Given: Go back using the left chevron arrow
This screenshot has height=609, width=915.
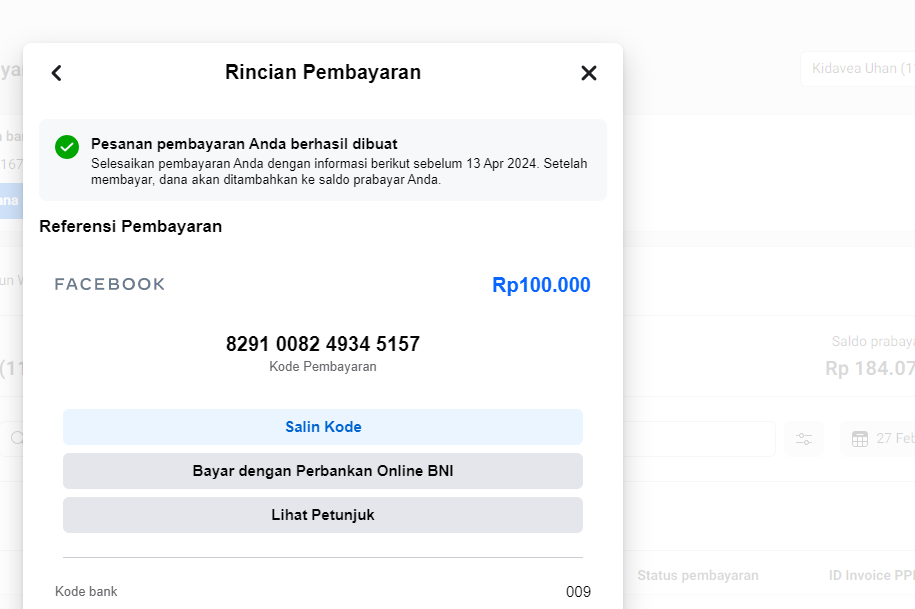Looking at the screenshot, I should click(57, 73).
